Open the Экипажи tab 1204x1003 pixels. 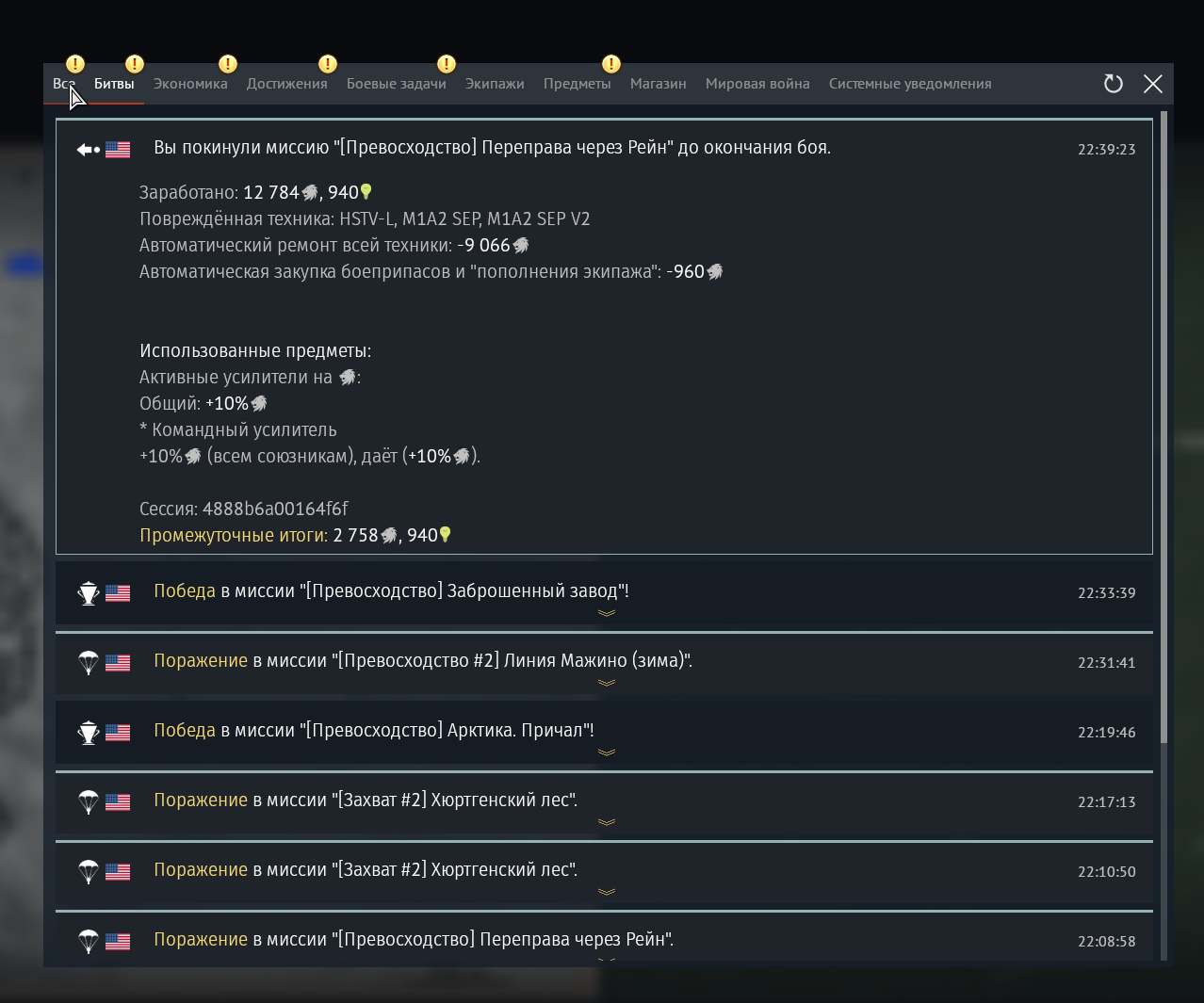click(495, 84)
